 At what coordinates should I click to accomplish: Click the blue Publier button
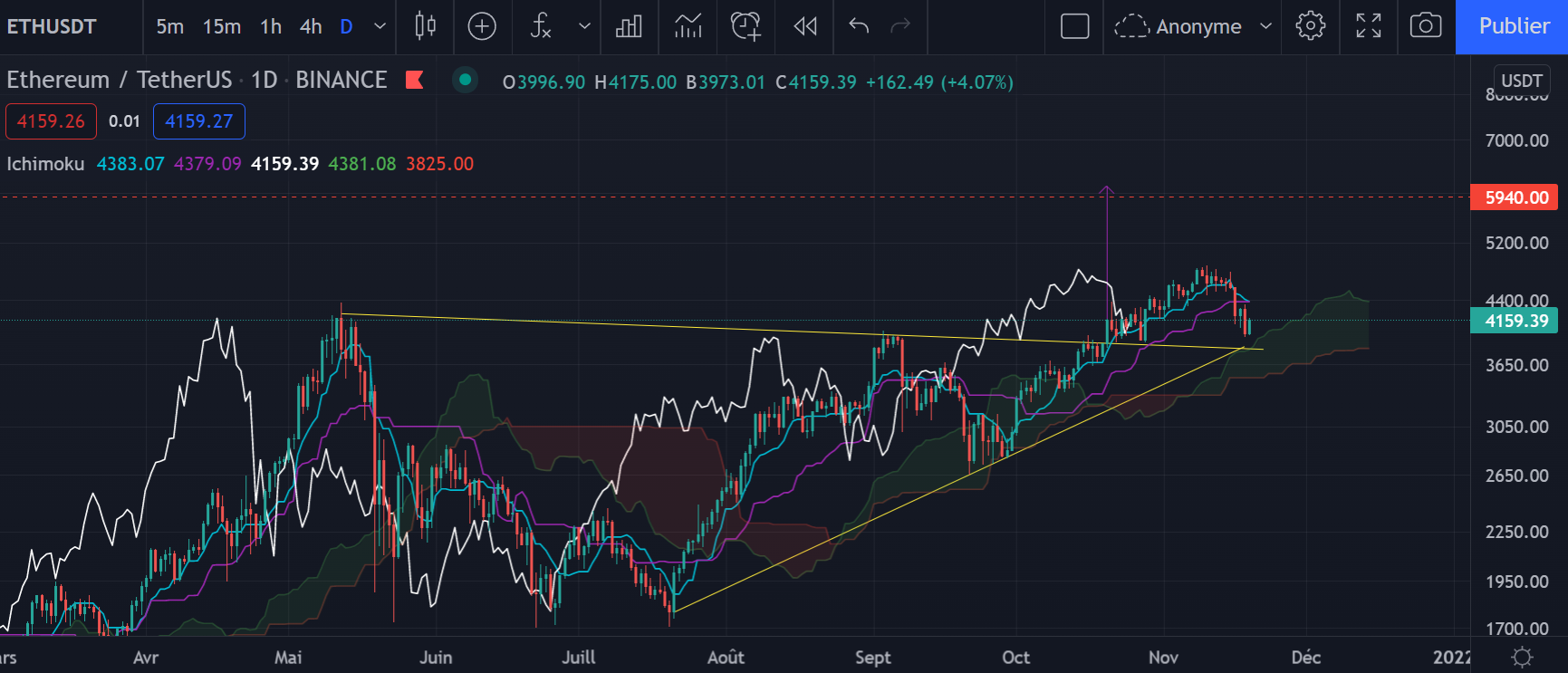click(1513, 26)
